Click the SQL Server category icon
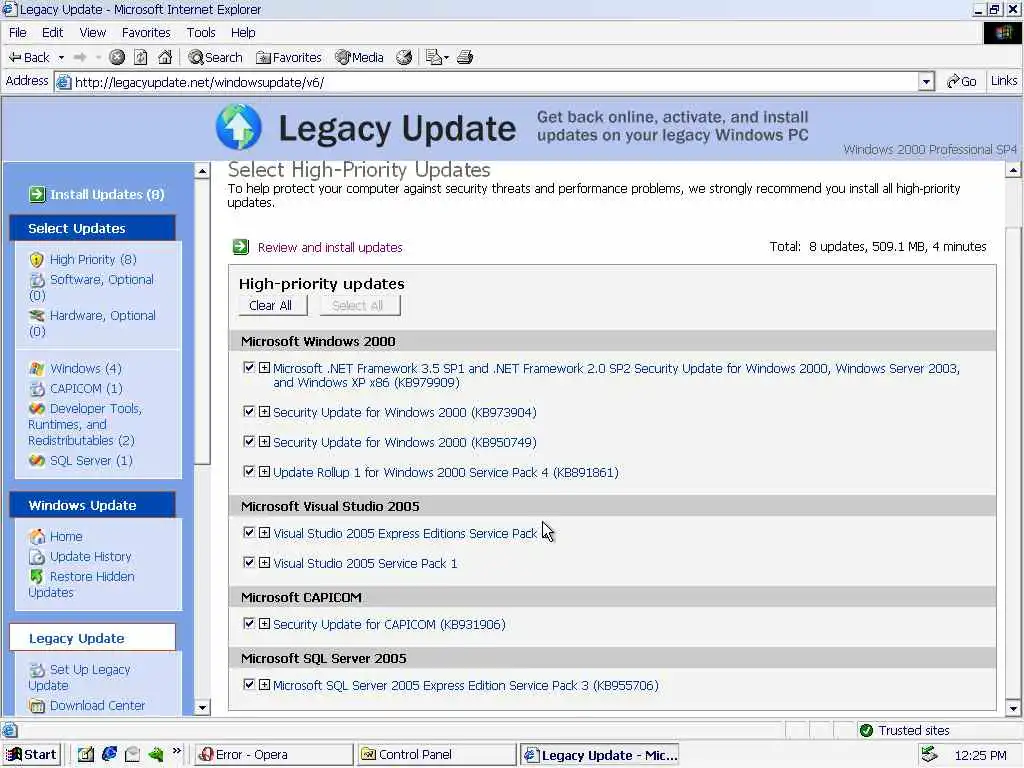The width and height of the screenshot is (1024, 768). (x=37, y=461)
